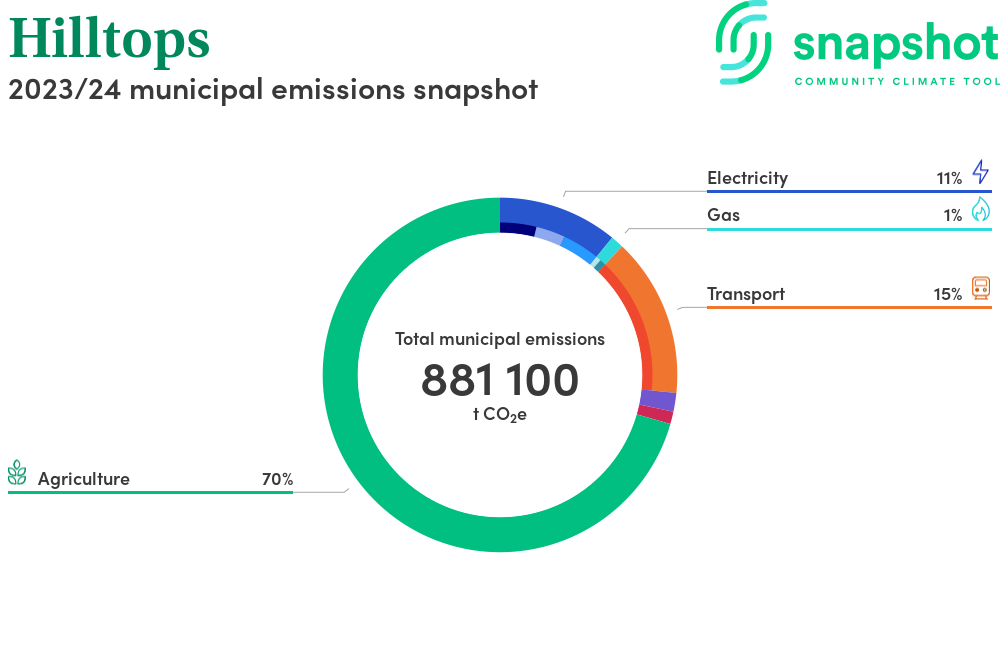Viewport: 1000px width, 670px height.
Task: Select the Gas legend label
Action: pyautogui.click(x=723, y=215)
